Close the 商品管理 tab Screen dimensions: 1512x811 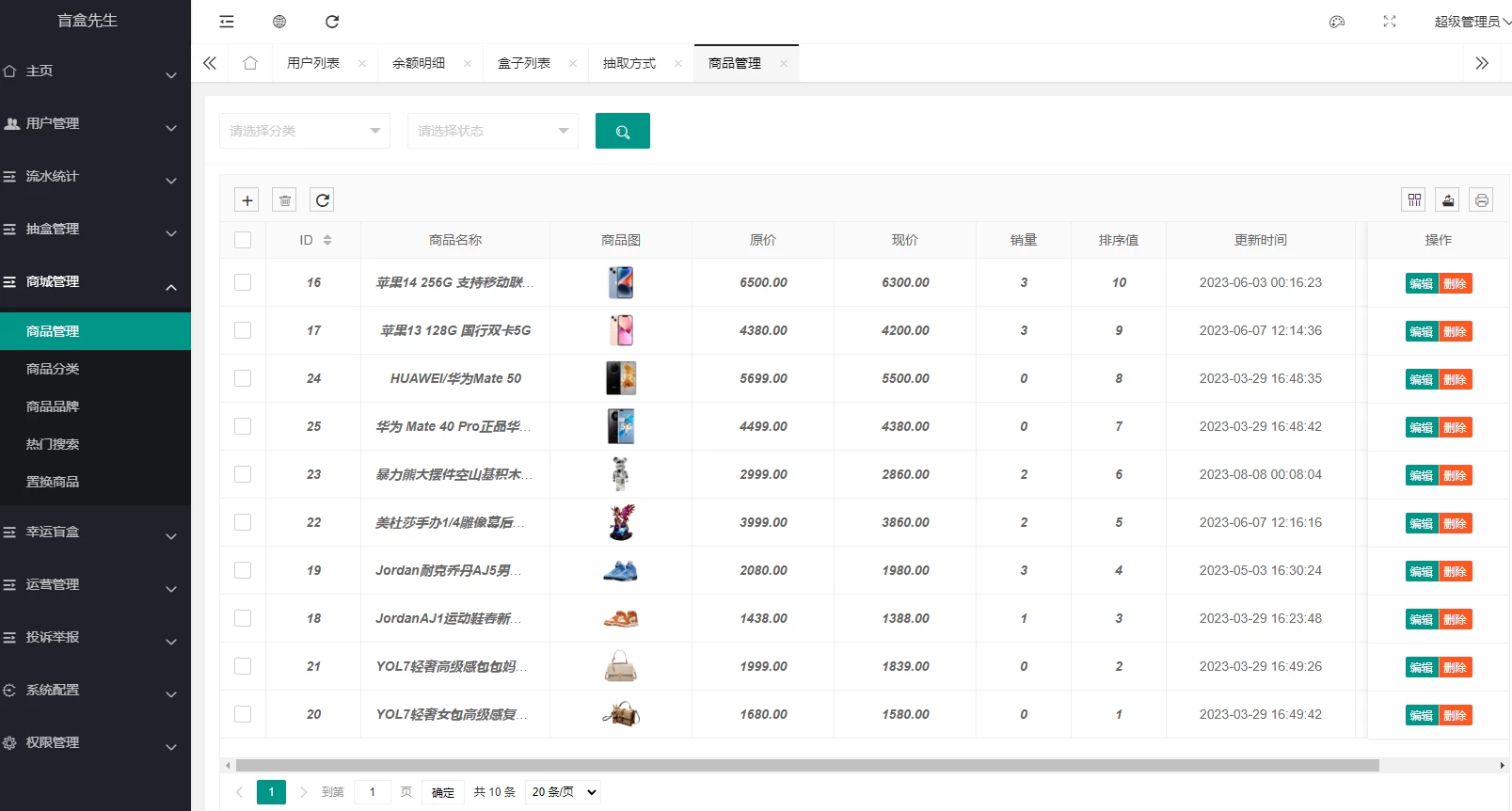point(784,63)
